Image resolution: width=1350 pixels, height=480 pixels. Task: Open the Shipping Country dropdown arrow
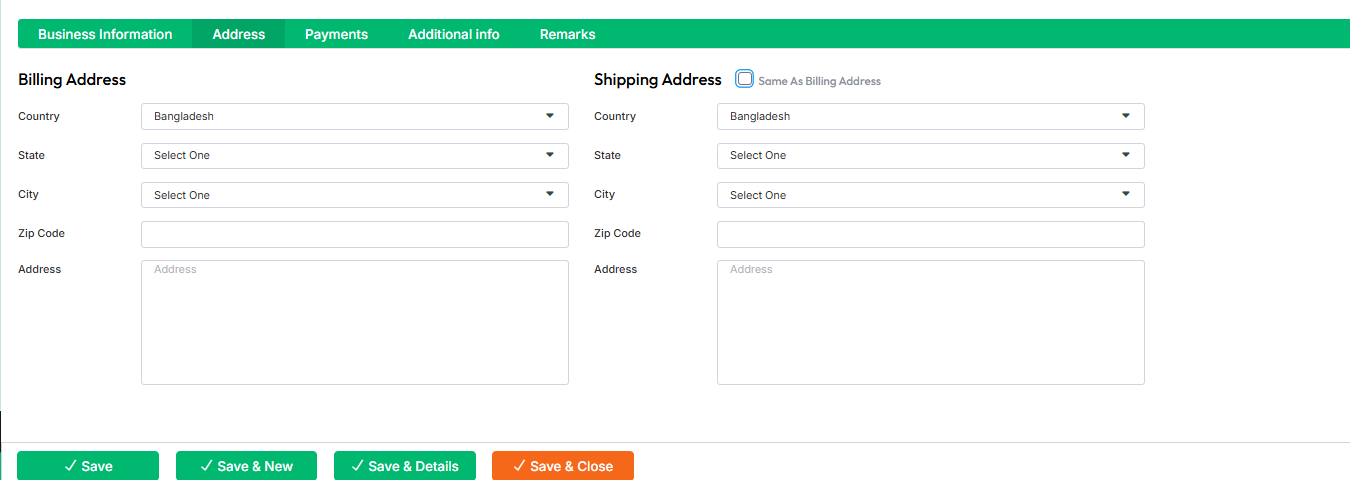pos(1125,116)
